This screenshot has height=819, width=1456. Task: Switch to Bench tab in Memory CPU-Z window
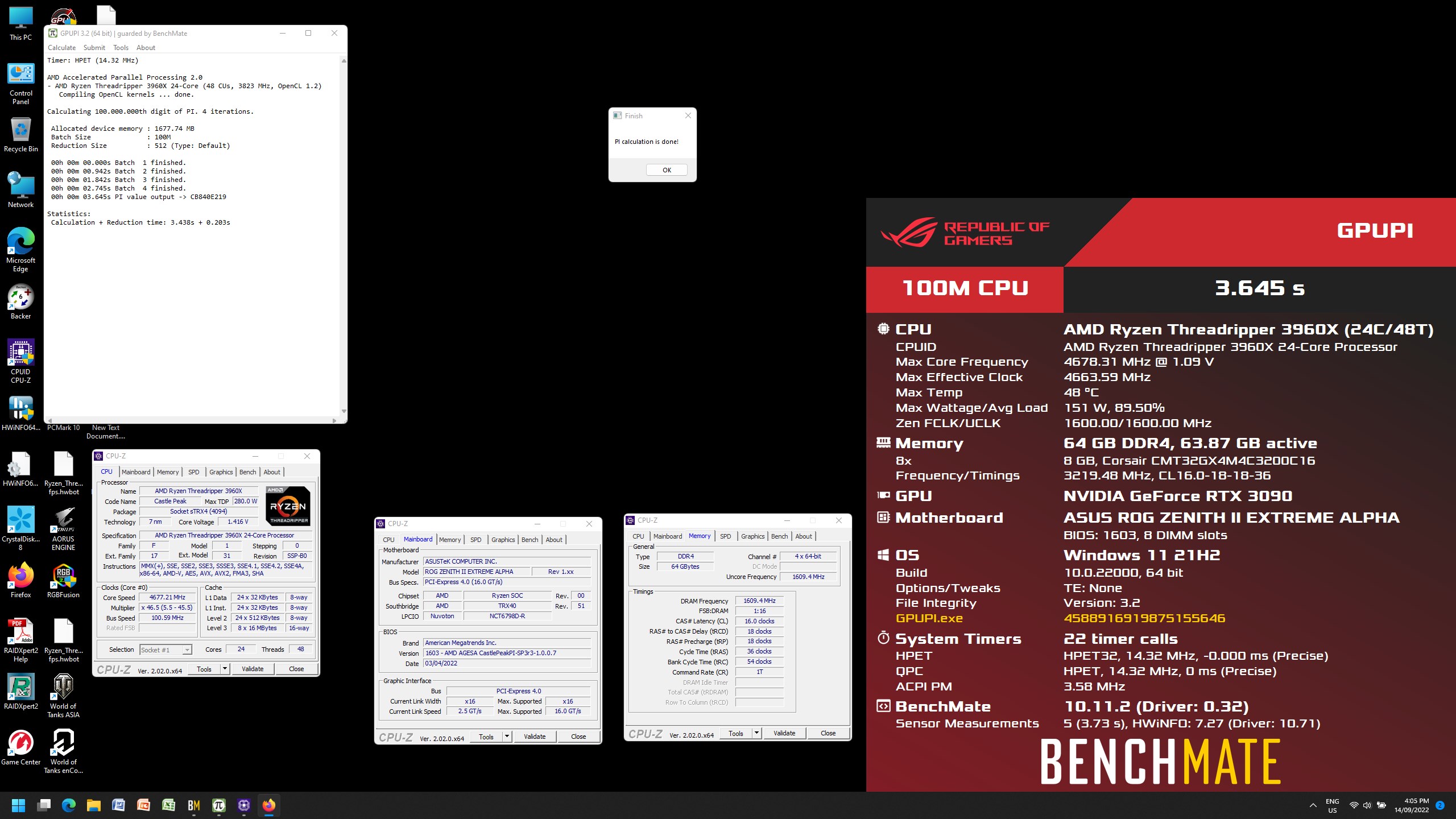pos(779,536)
